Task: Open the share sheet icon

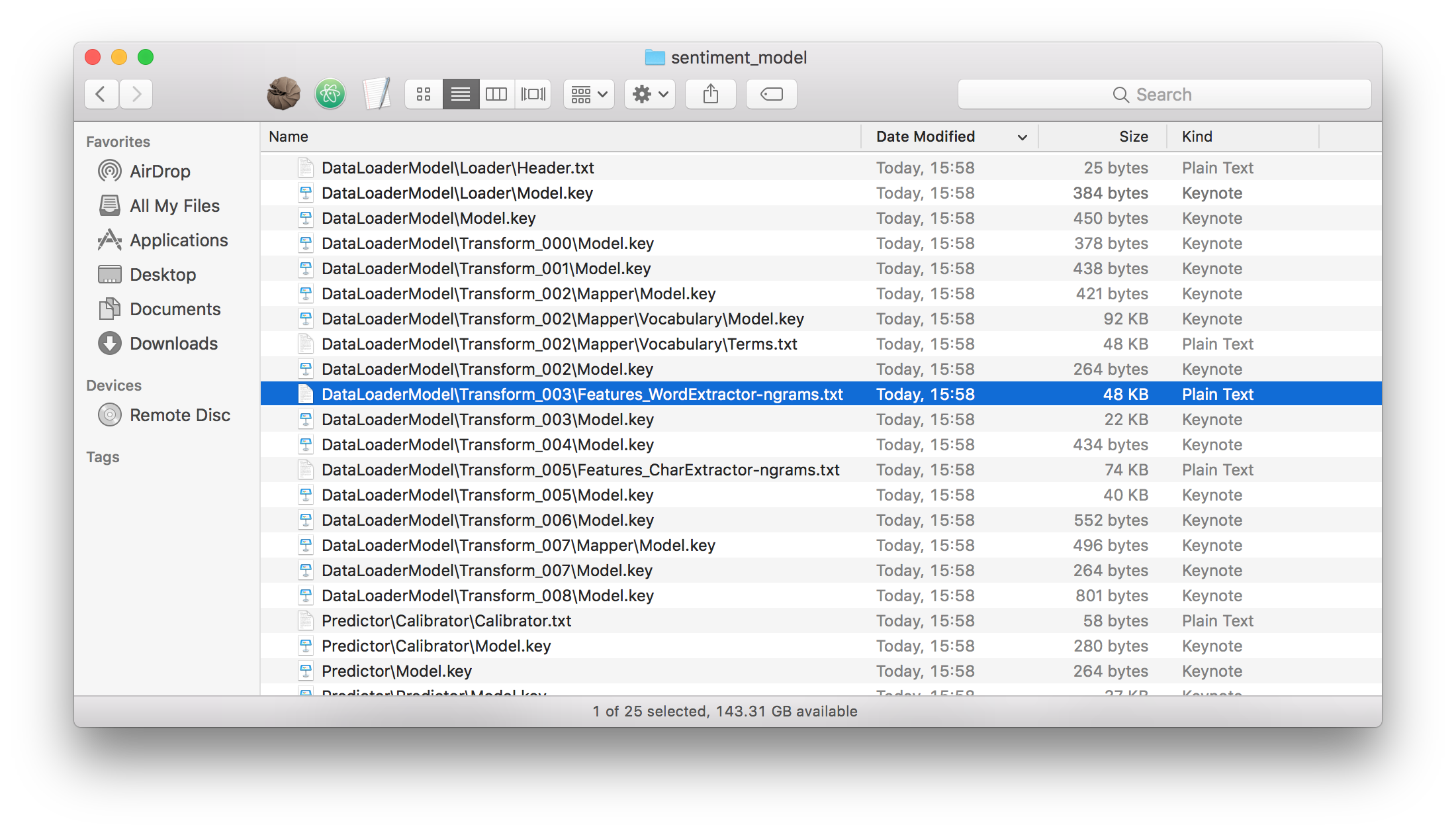Action: 710,93
